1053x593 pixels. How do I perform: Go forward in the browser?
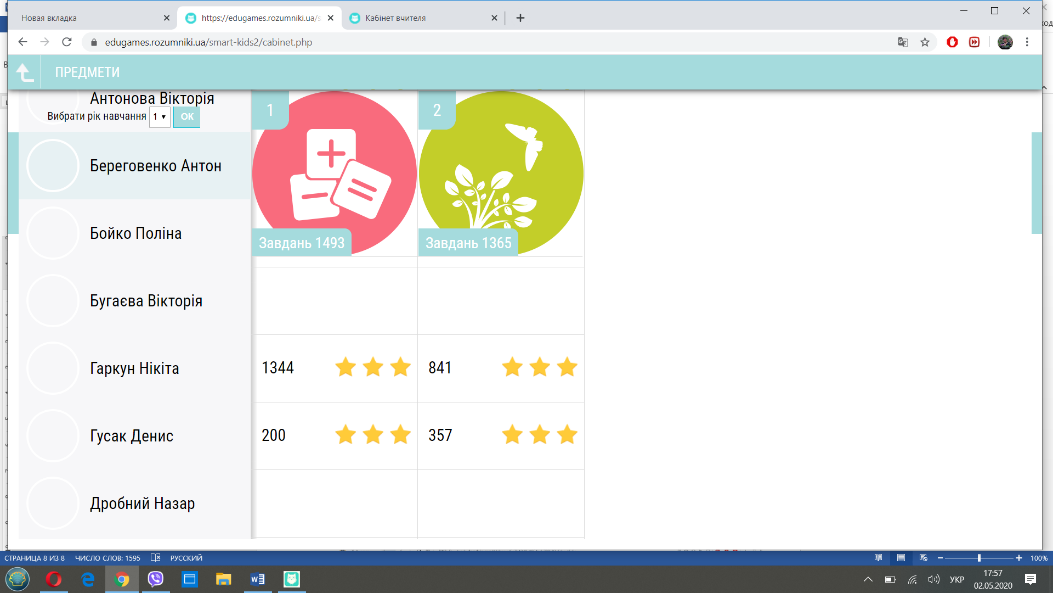click(x=44, y=42)
